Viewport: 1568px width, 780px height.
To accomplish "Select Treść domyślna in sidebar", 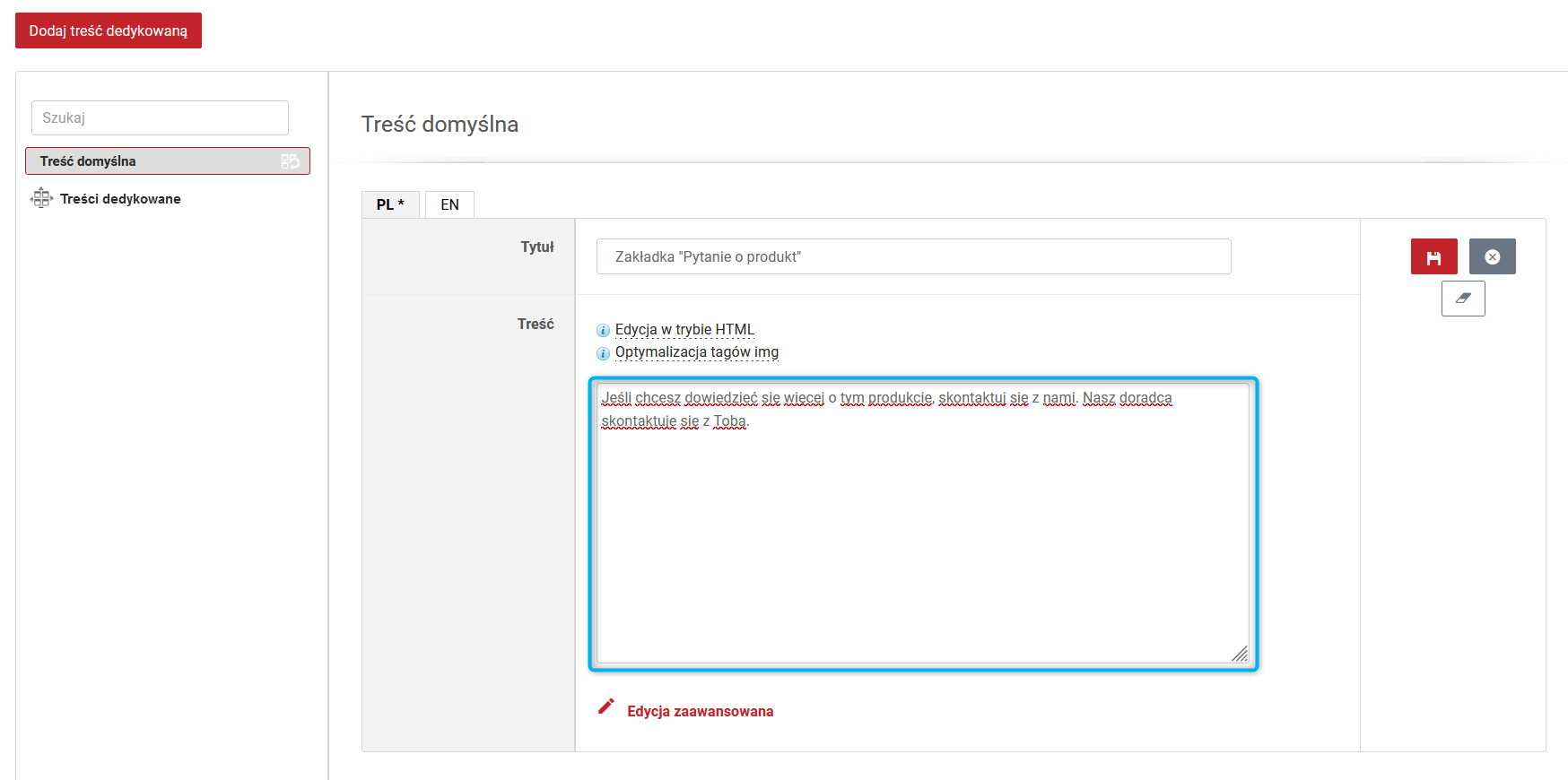I will click(x=168, y=161).
